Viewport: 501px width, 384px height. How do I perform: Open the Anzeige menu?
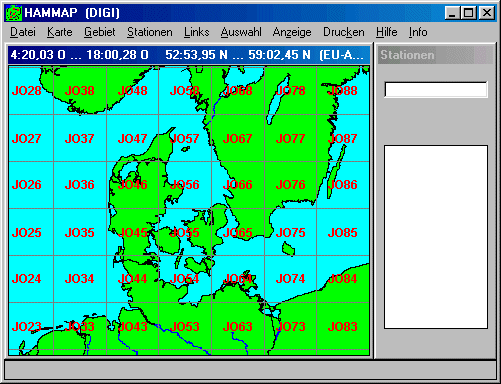(292, 32)
